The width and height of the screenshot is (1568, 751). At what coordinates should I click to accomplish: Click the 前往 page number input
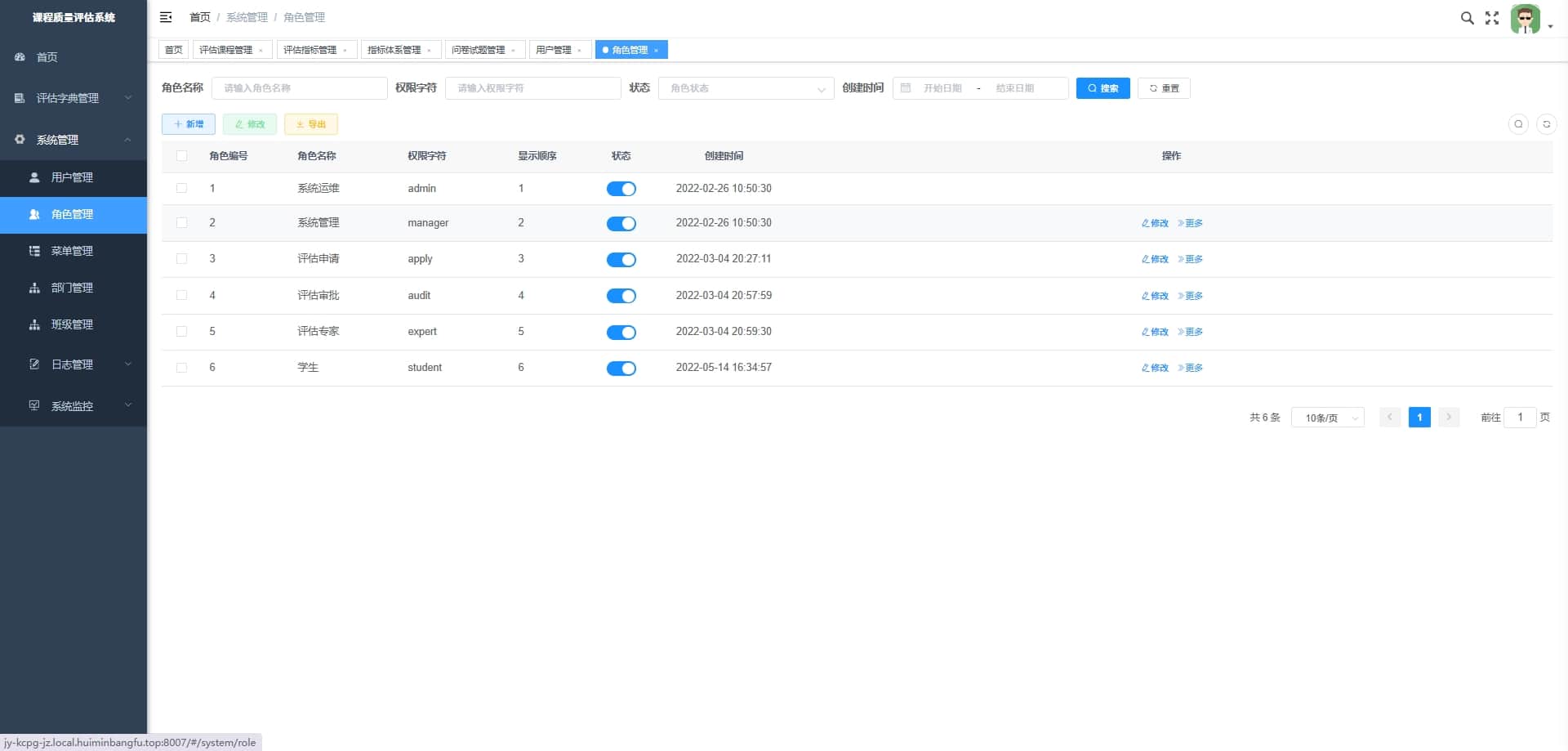(x=1520, y=418)
